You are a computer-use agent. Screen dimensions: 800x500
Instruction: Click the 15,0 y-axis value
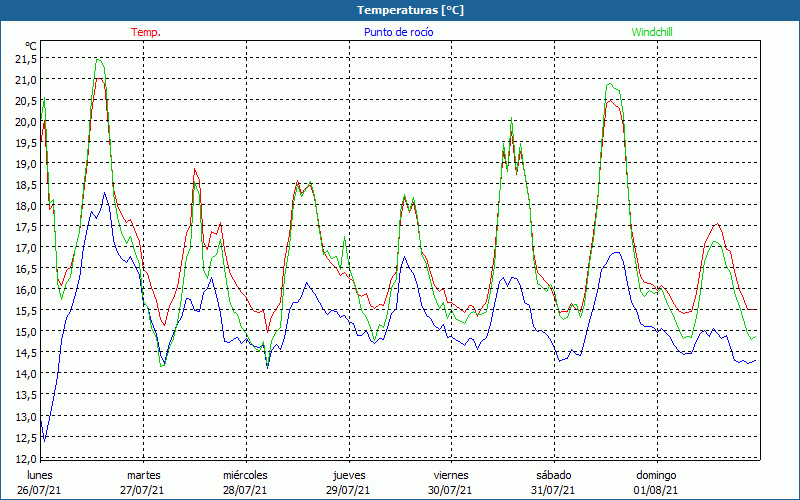pyautogui.click(x=26, y=332)
